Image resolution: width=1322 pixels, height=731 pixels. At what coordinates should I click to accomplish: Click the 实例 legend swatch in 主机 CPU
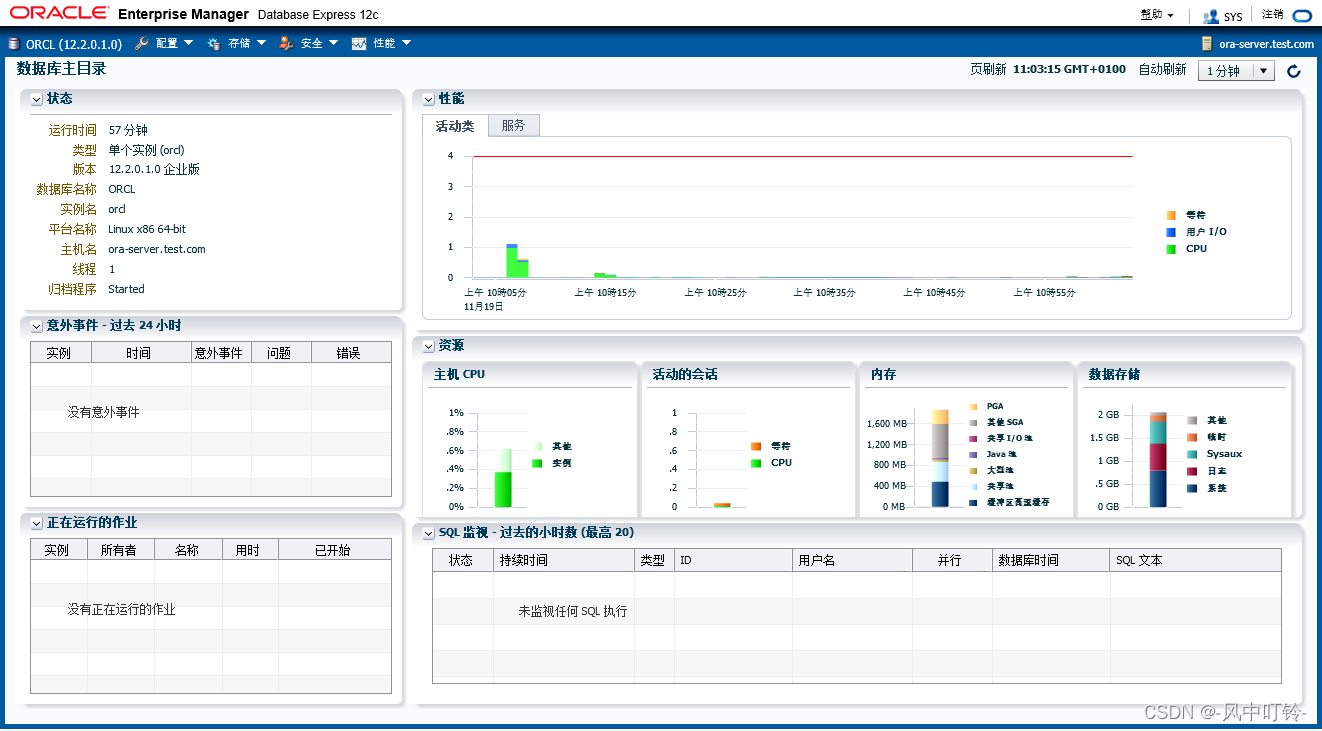(x=537, y=463)
